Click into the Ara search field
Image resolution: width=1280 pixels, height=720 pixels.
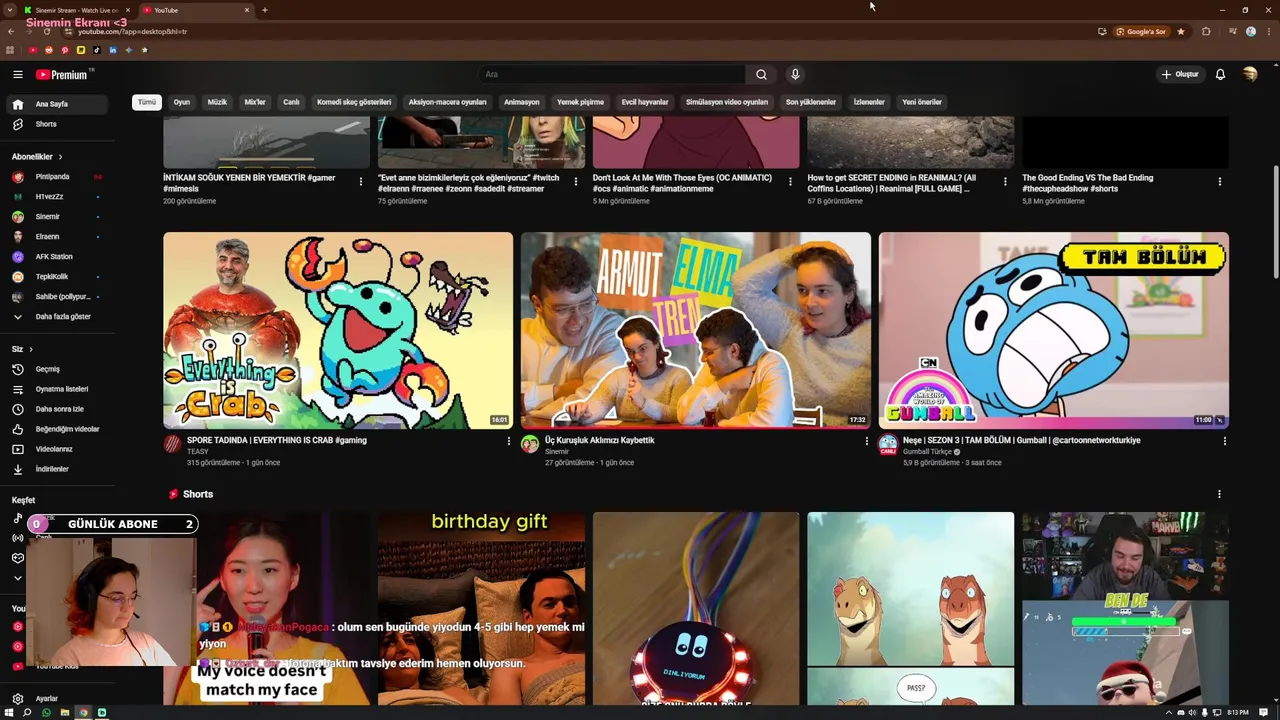610,74
